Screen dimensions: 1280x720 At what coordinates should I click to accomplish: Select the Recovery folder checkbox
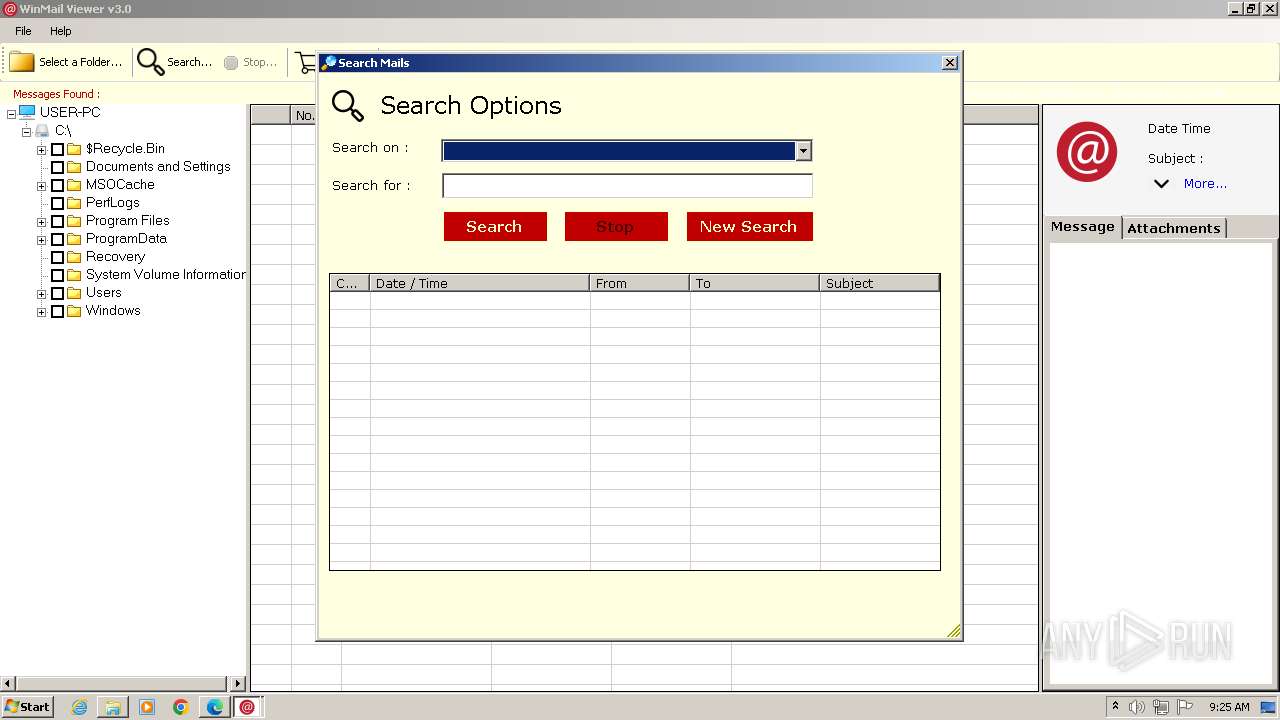[57, 257]
